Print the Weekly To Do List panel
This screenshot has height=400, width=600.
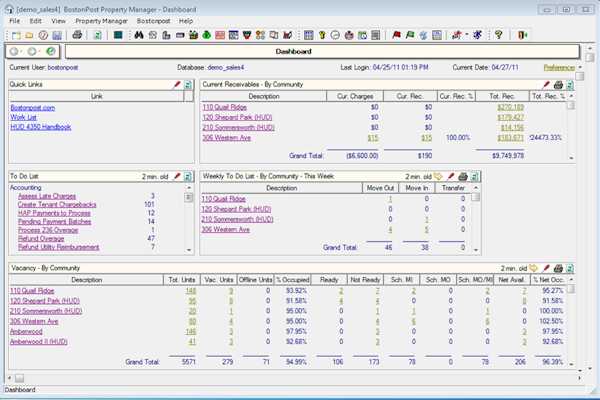[463, 176]
